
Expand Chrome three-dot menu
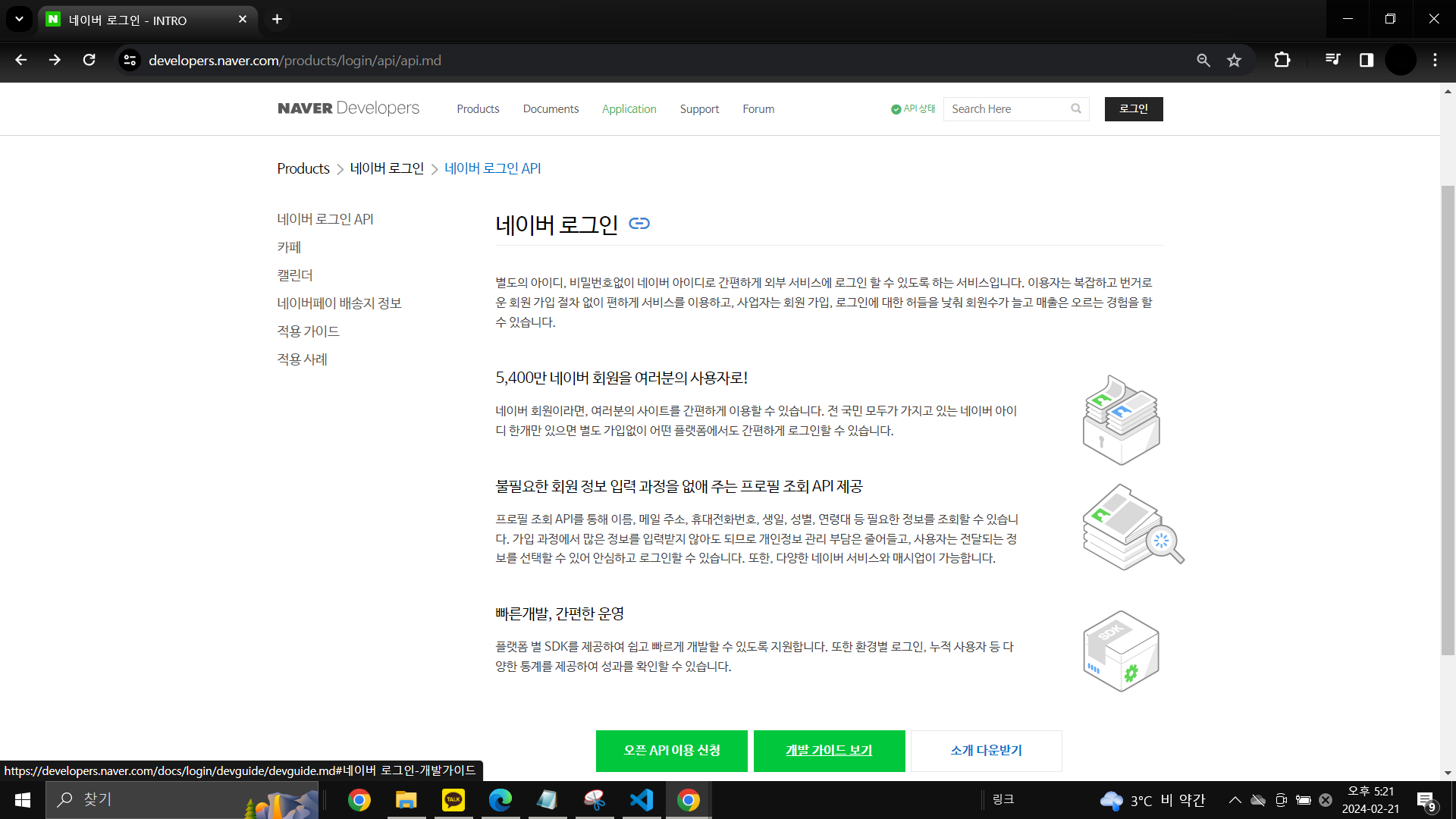coord(1435,61)
